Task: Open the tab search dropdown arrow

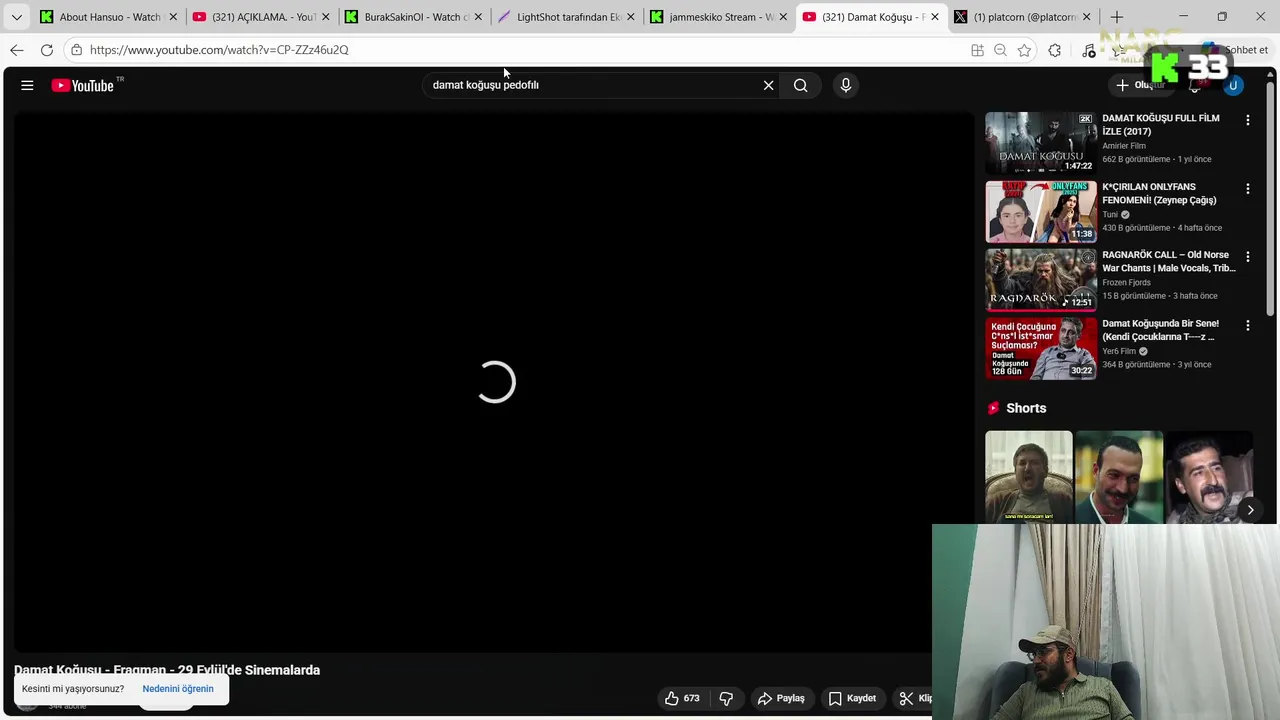Action: click(16, 17)
